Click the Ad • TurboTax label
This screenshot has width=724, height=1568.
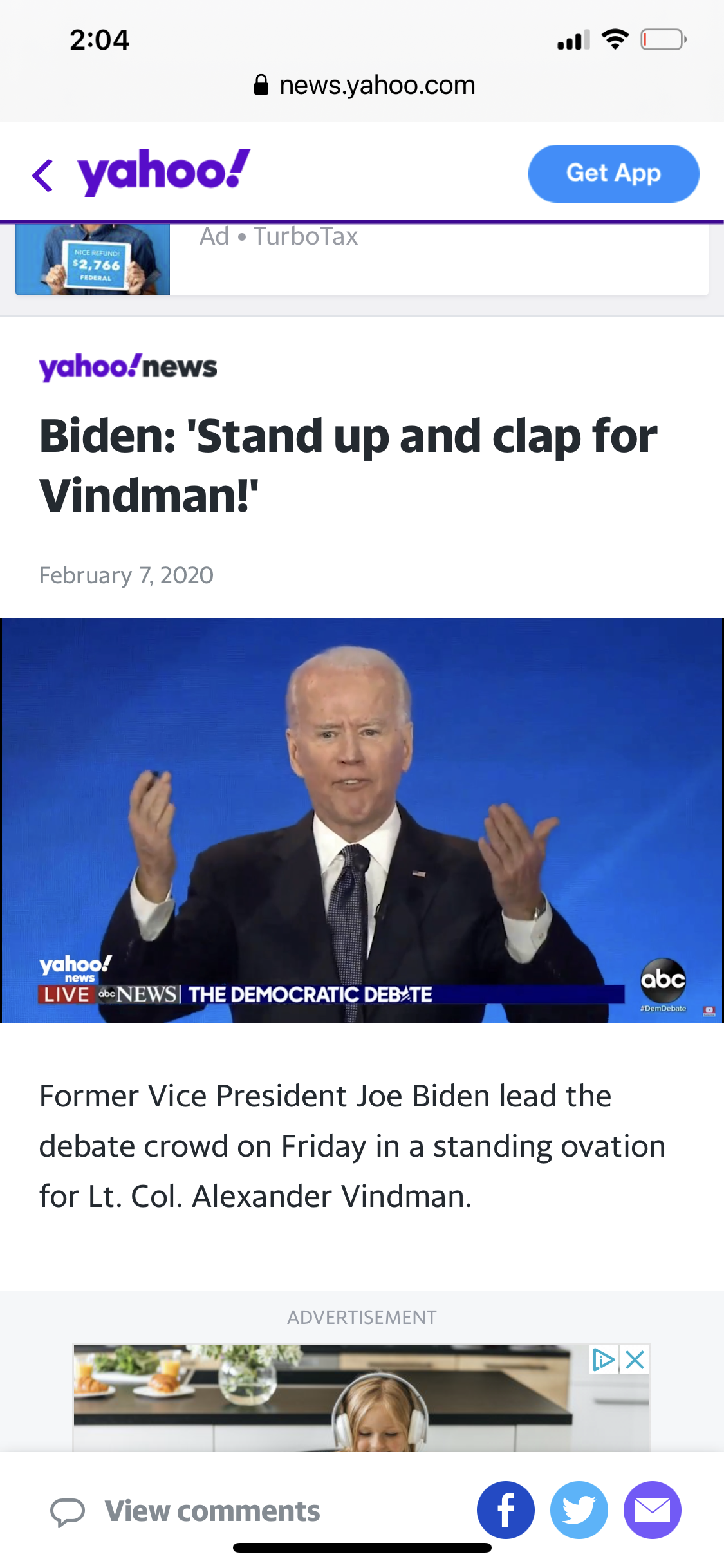tap(279, 236)
